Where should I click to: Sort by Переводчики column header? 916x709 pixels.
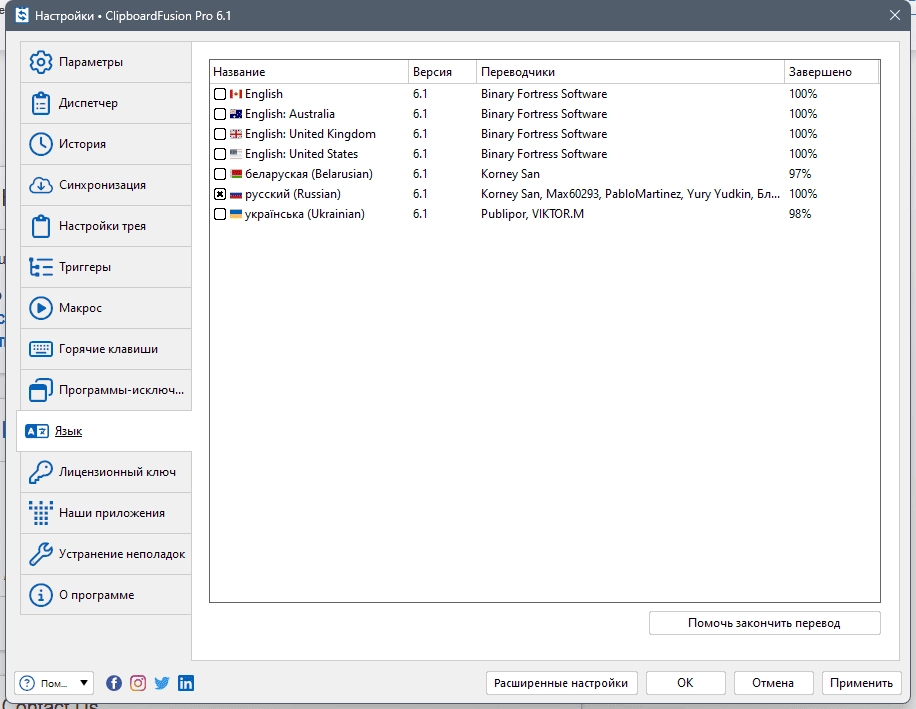(x=630, y=72)
